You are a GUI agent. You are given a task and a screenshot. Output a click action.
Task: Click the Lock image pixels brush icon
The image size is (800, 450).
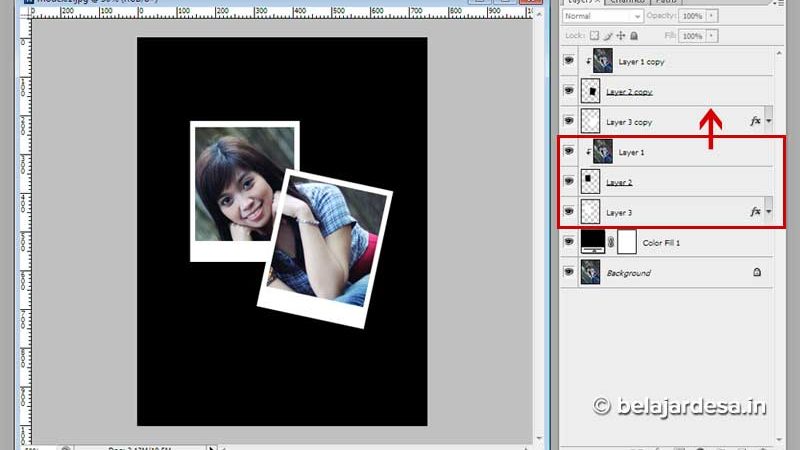coord(608,36)
